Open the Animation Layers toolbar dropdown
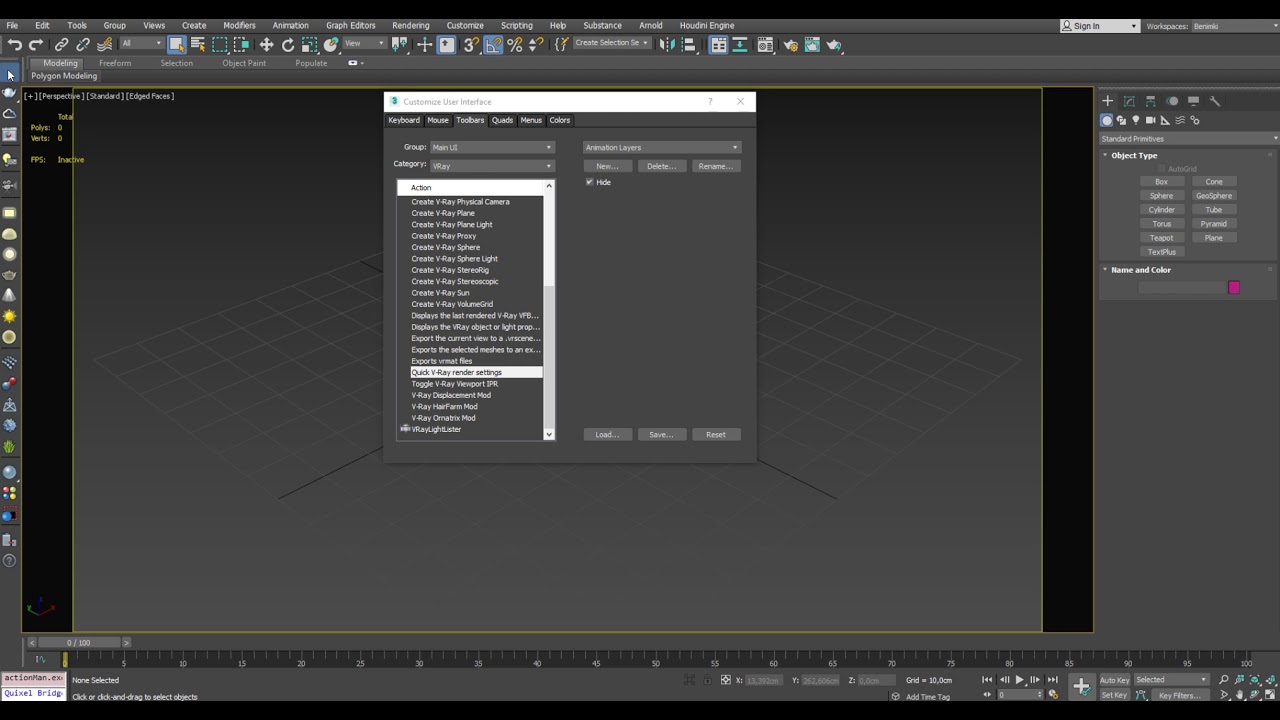 tap(662, 148)
